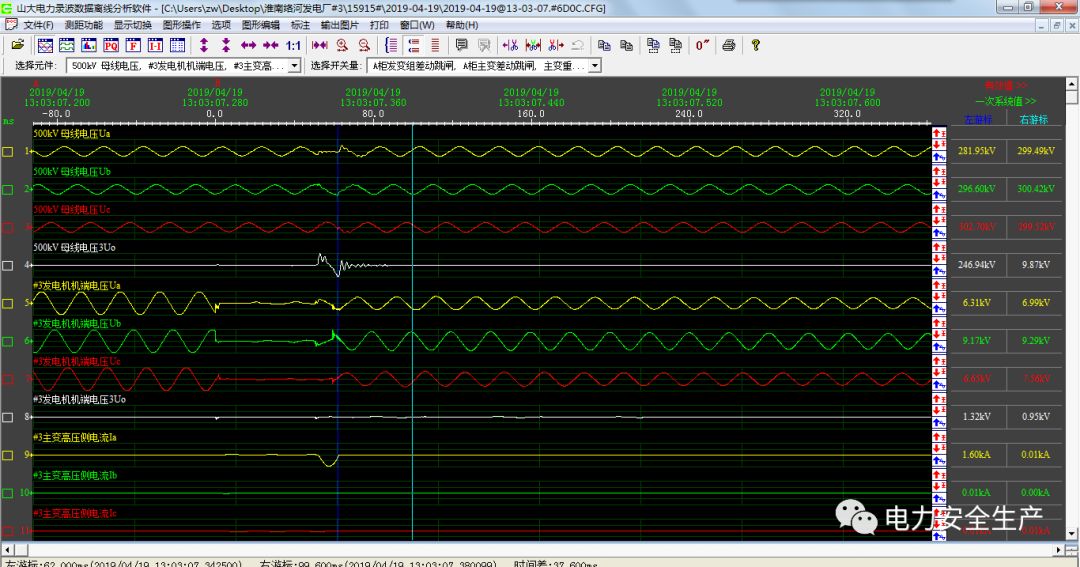Click the 右游标 column header link
Screen dimensions: 1080x567
coord(1033,119)
